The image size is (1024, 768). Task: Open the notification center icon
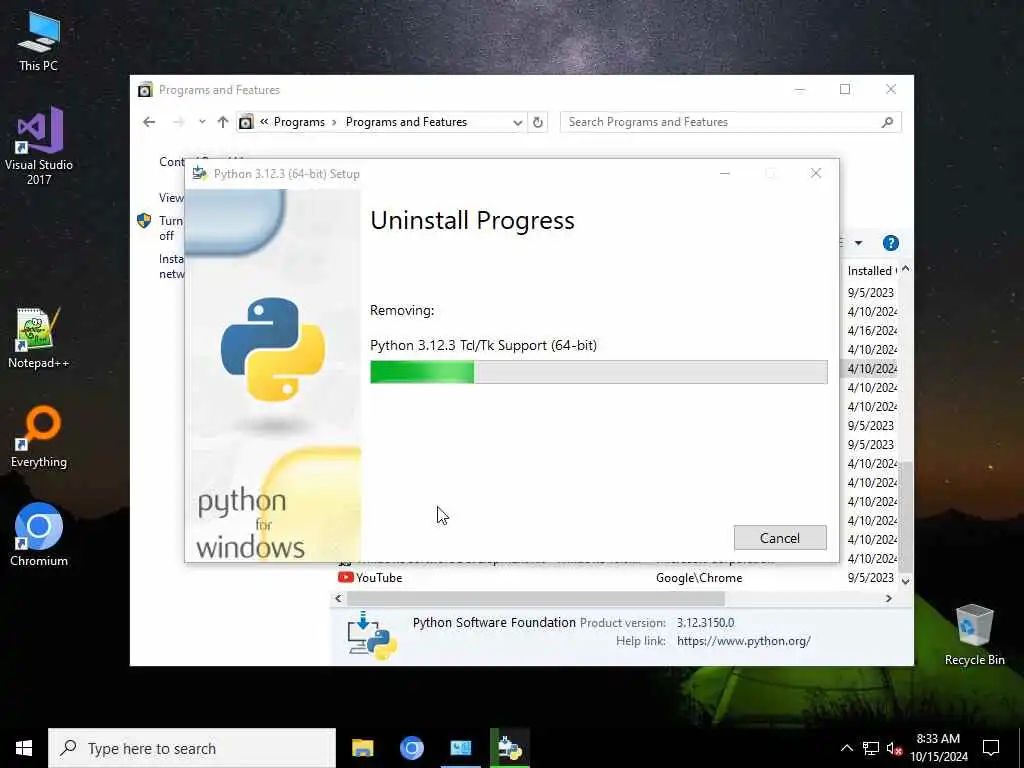click(x=991, y=748)
